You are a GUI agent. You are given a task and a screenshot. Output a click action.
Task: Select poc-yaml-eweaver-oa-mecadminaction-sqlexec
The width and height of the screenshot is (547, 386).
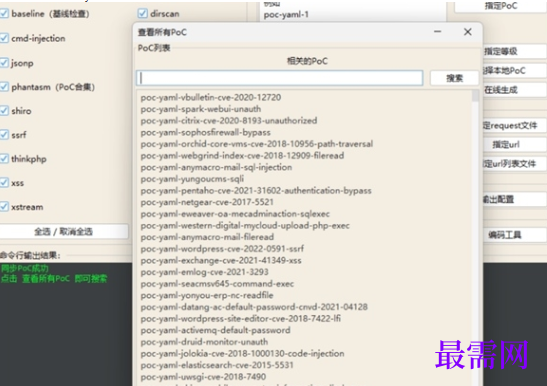[x=235, y=214]
